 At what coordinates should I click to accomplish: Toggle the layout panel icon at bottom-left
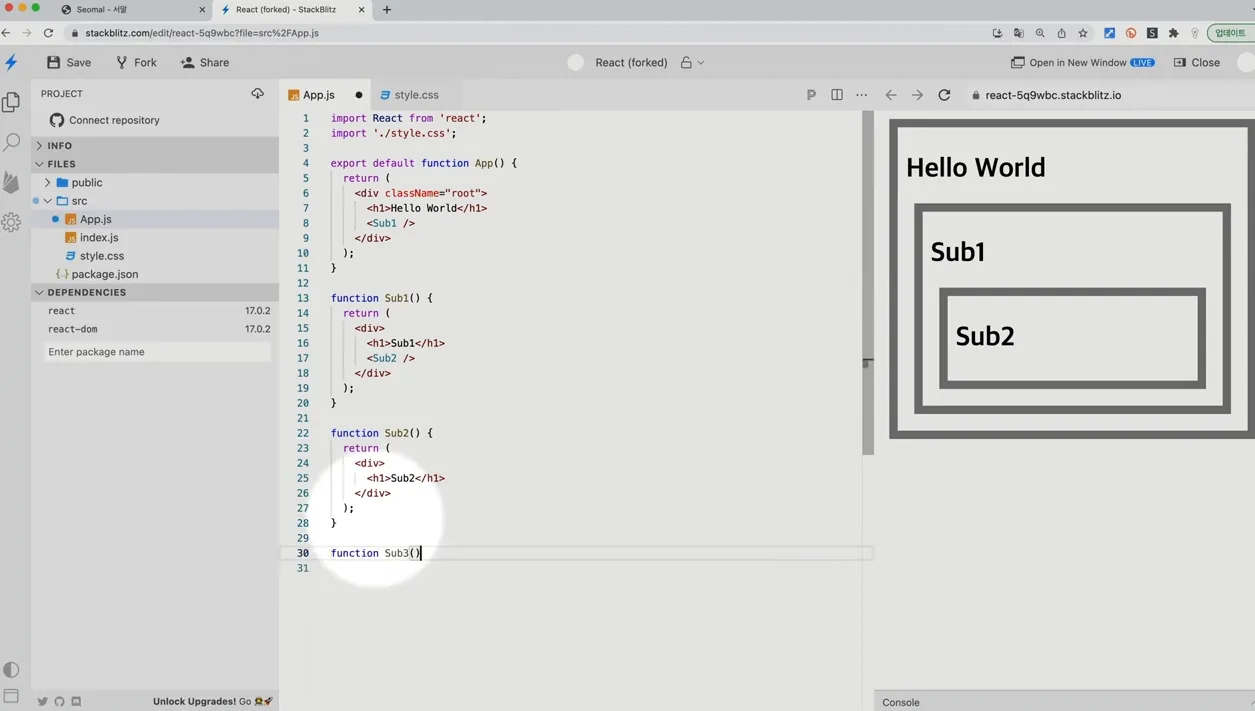11,696
